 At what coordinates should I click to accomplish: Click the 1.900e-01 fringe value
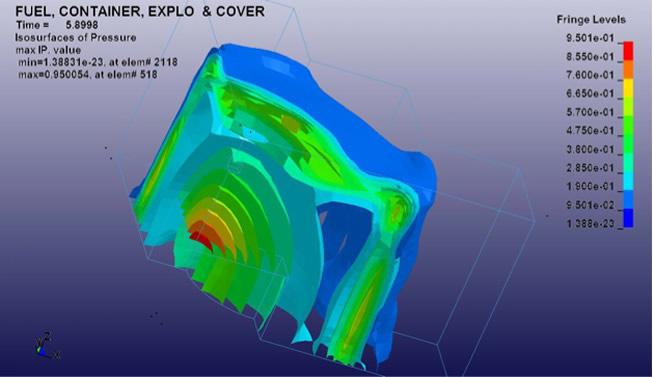pyautogui.click(x=590, y=186)
